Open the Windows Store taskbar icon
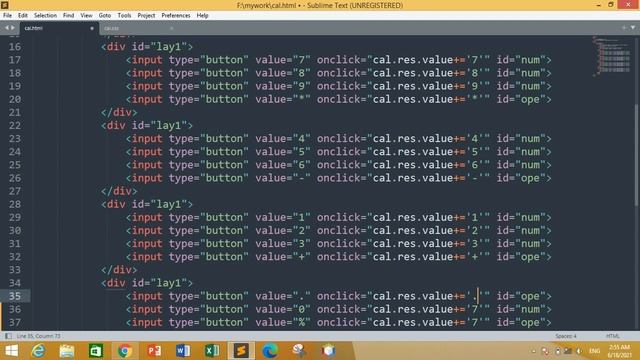 pos(96,351)
